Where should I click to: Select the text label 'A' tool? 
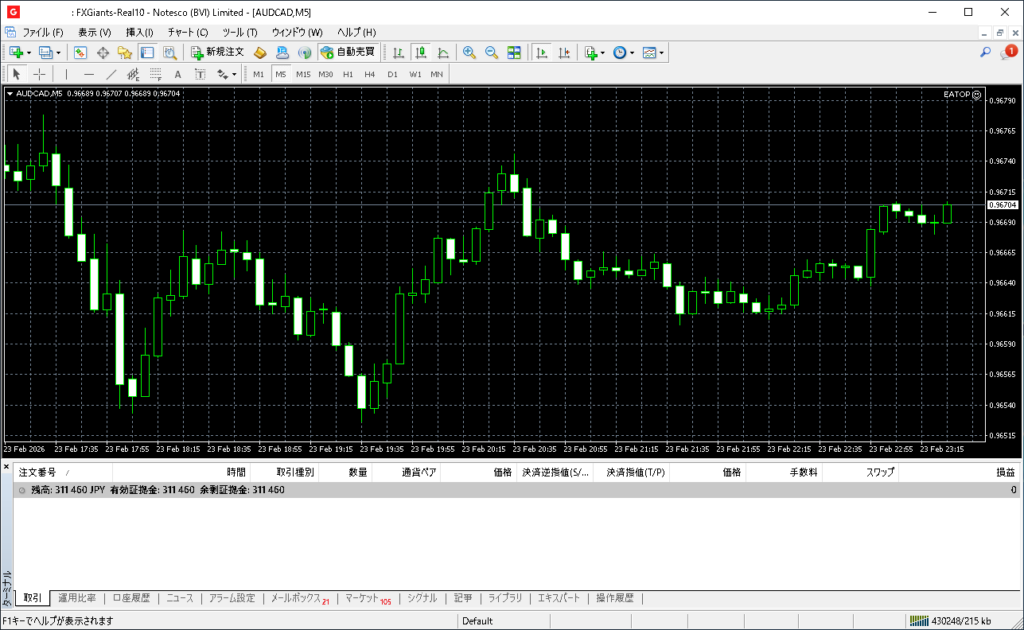pos(178,74)
